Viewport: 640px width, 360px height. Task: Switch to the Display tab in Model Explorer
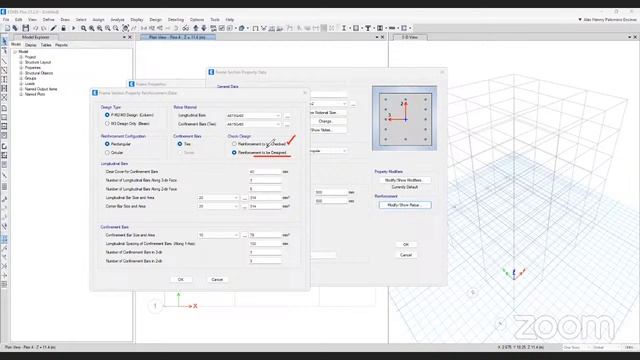tap(31, 45)
